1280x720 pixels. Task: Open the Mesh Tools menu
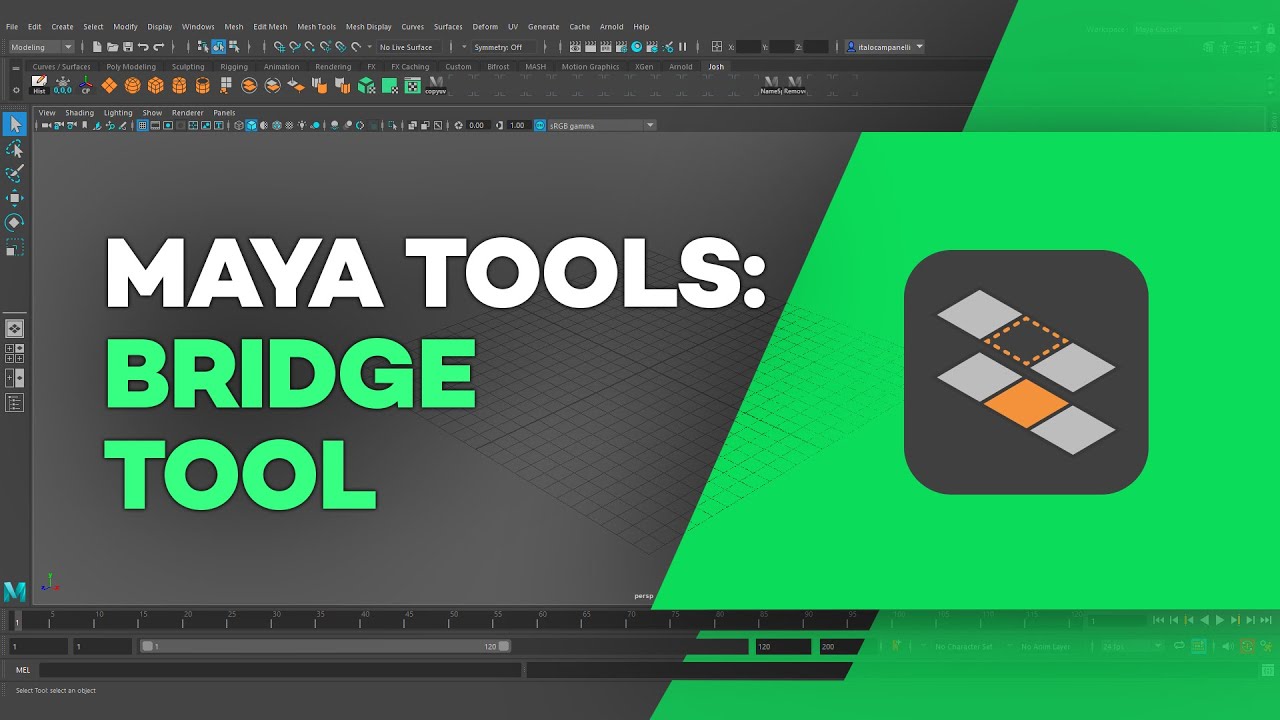coord(316,27)
